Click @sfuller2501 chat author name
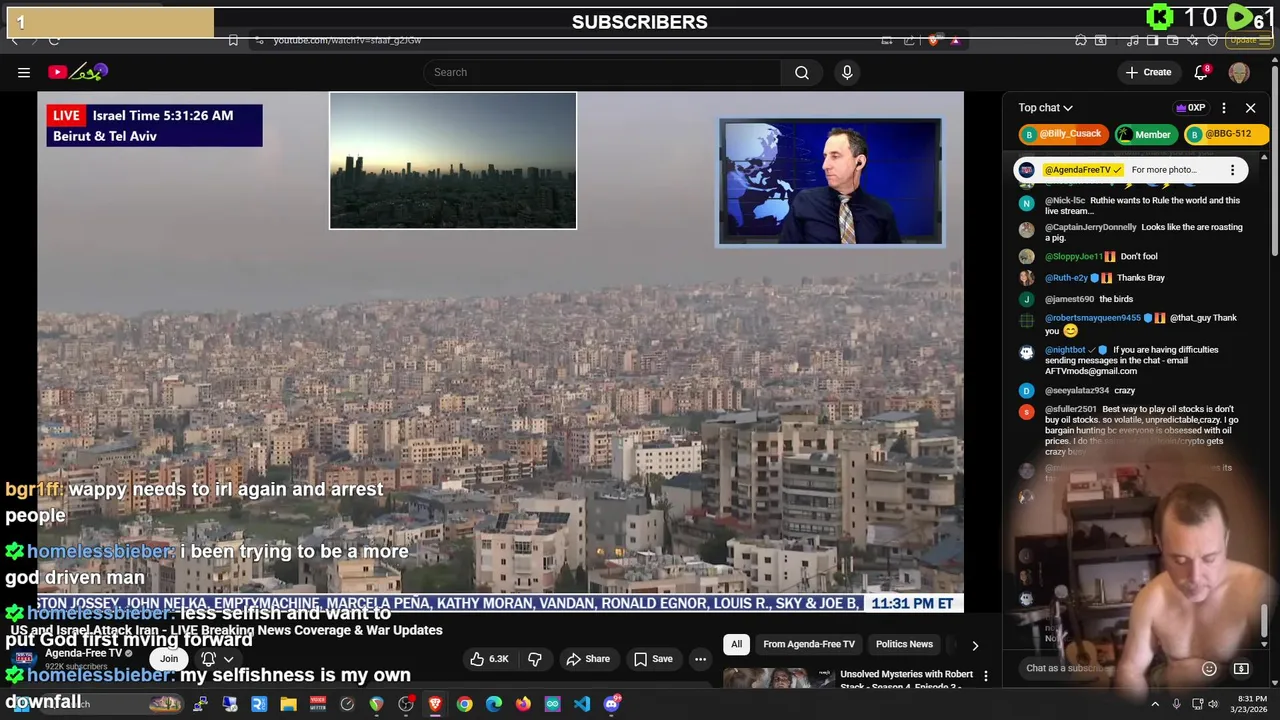Viewport: 1280px width, 720px height. 1071,409
